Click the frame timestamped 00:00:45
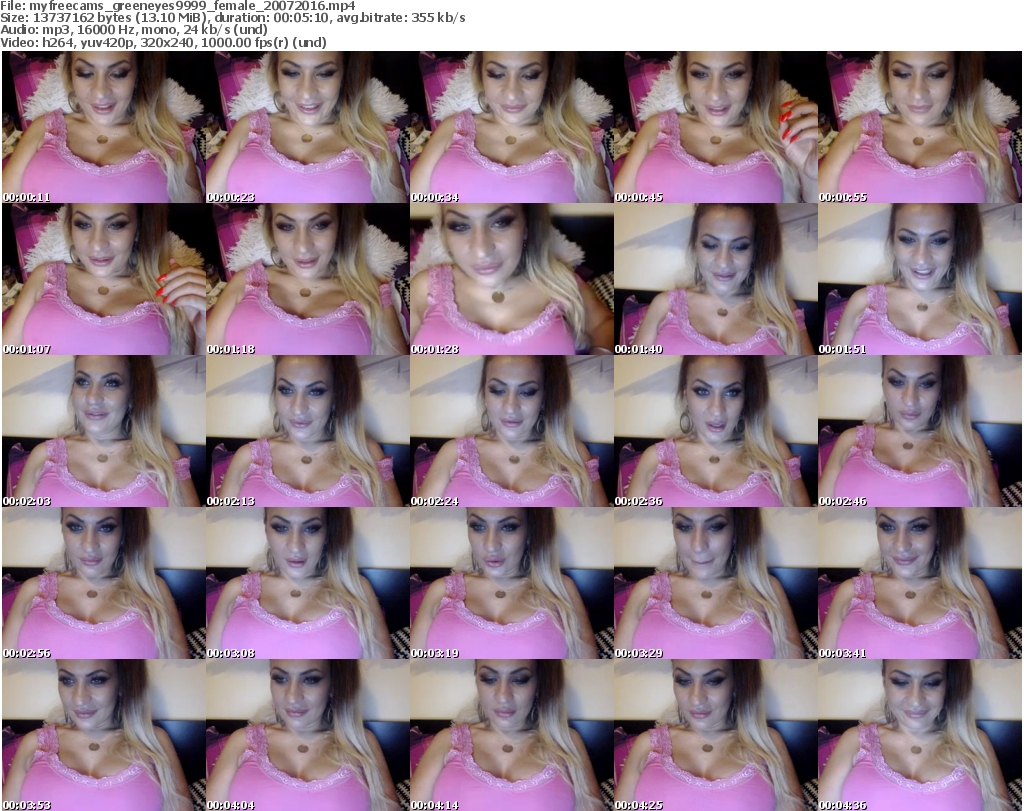 (715, 127)
